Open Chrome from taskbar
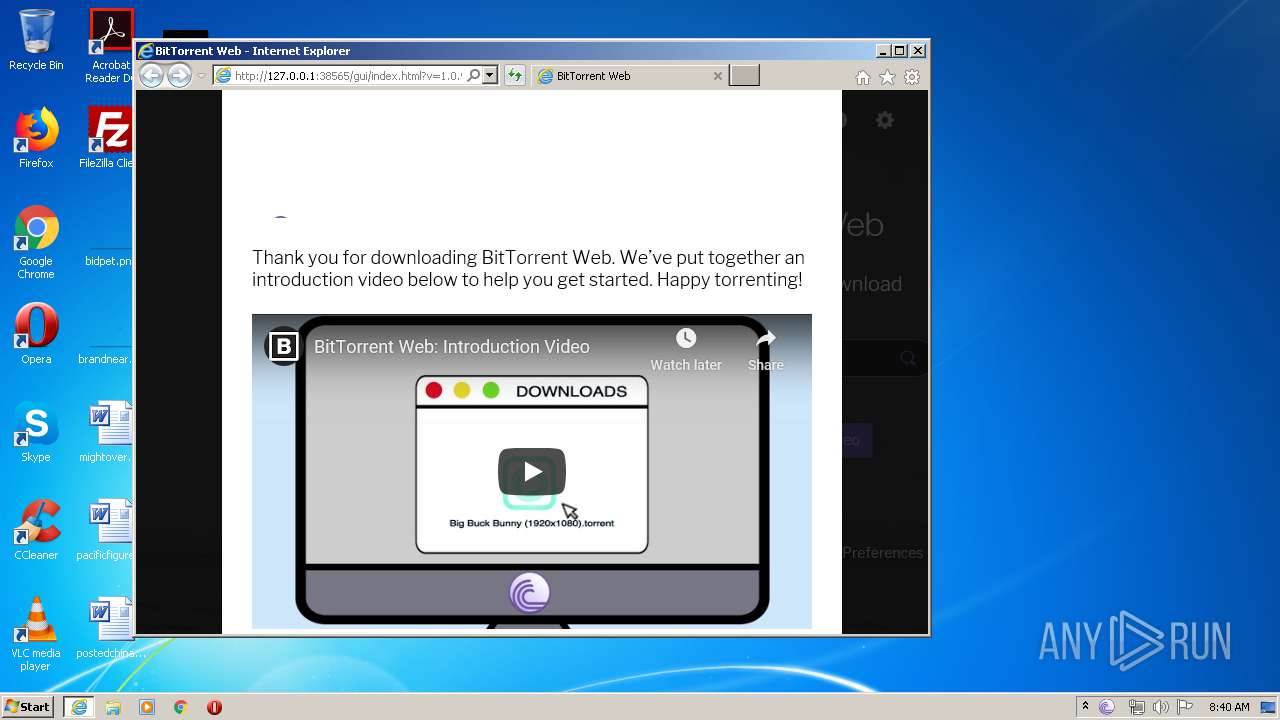 181,707
